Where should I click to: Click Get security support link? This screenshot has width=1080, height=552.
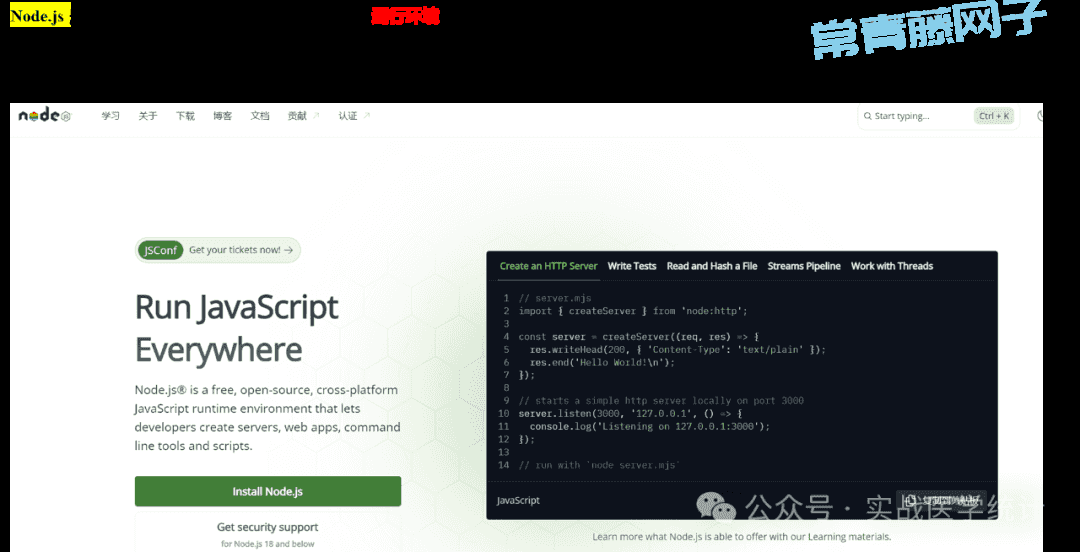point(268,527)
